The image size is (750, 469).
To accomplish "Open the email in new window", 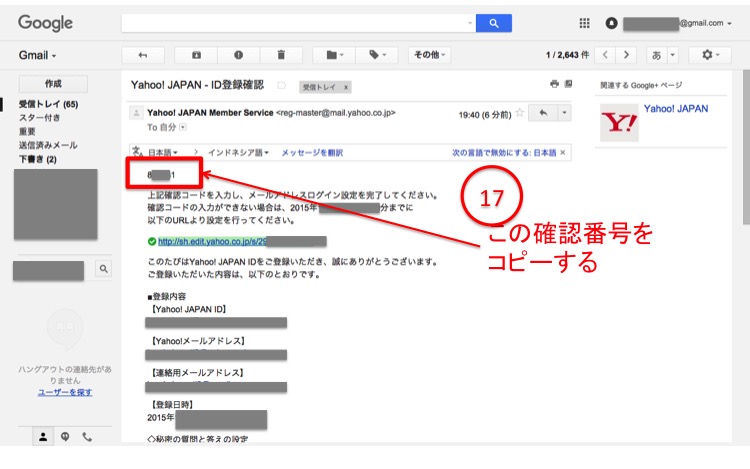I will (x=568, y=84).
